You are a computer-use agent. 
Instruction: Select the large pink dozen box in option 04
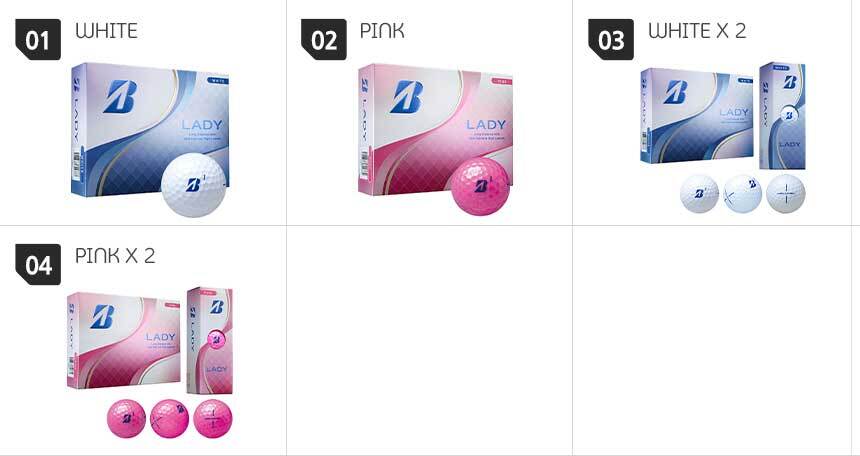124,340
